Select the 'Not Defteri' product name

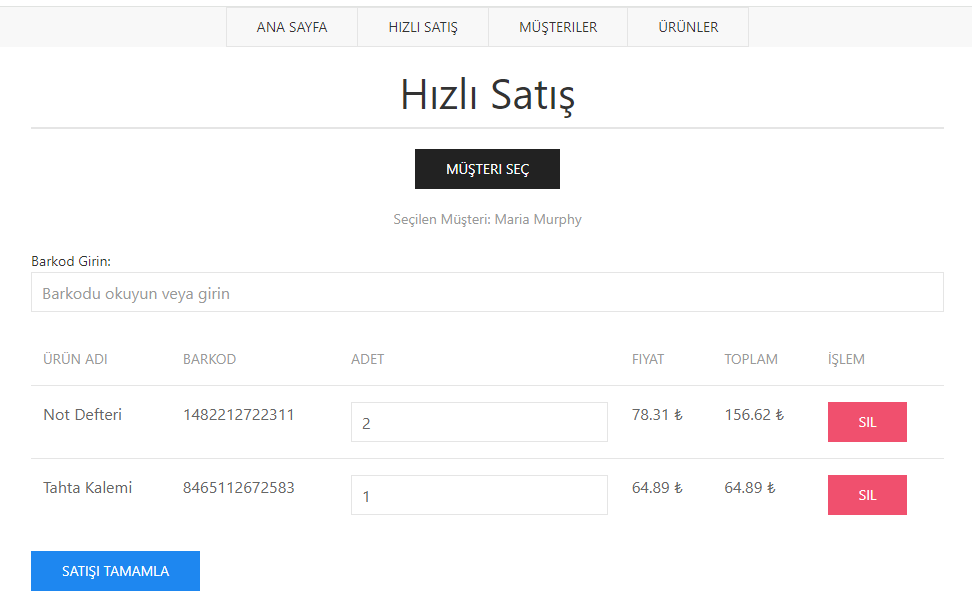click(82, 415)
